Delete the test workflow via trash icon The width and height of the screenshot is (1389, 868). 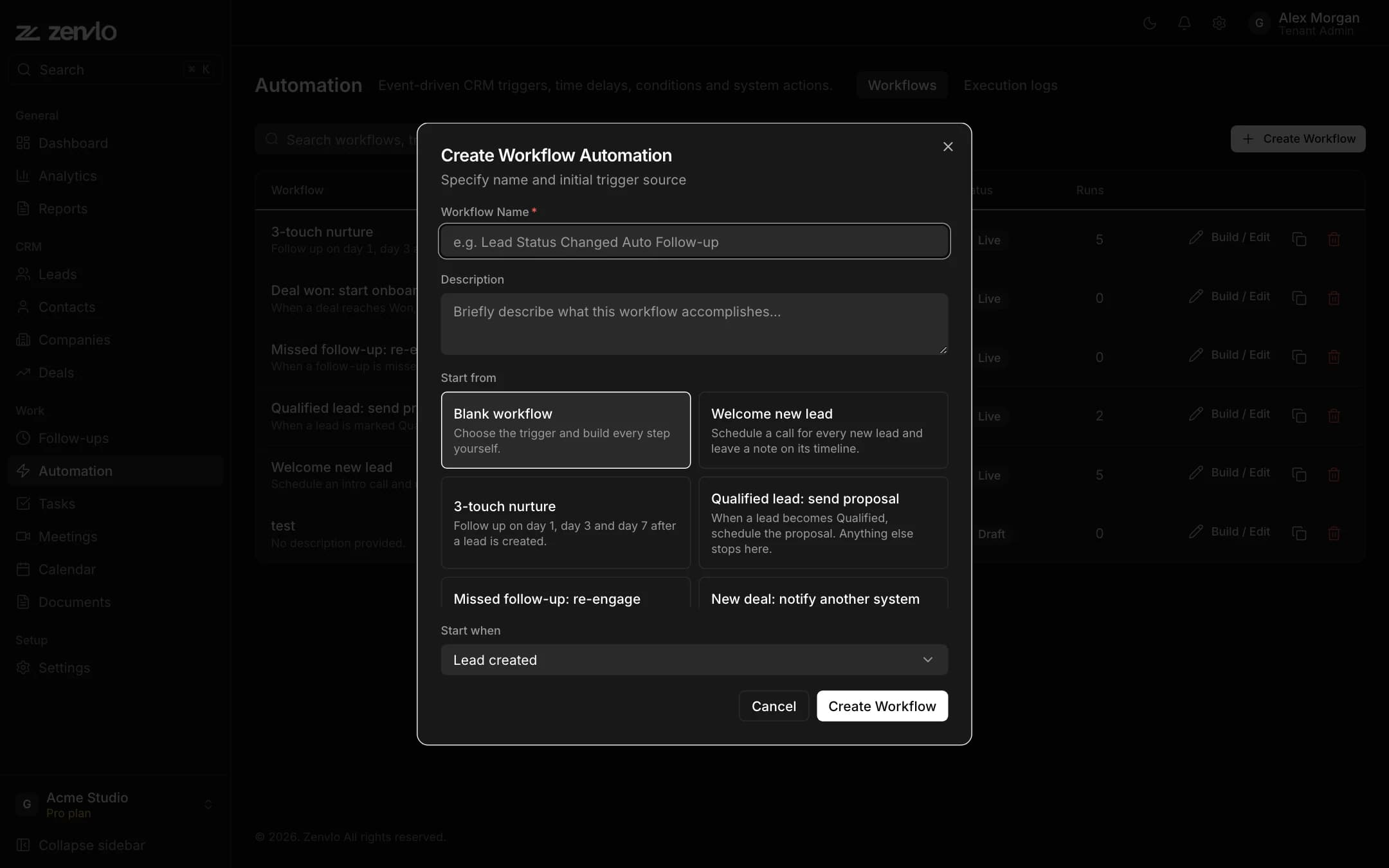point(1334,533)
